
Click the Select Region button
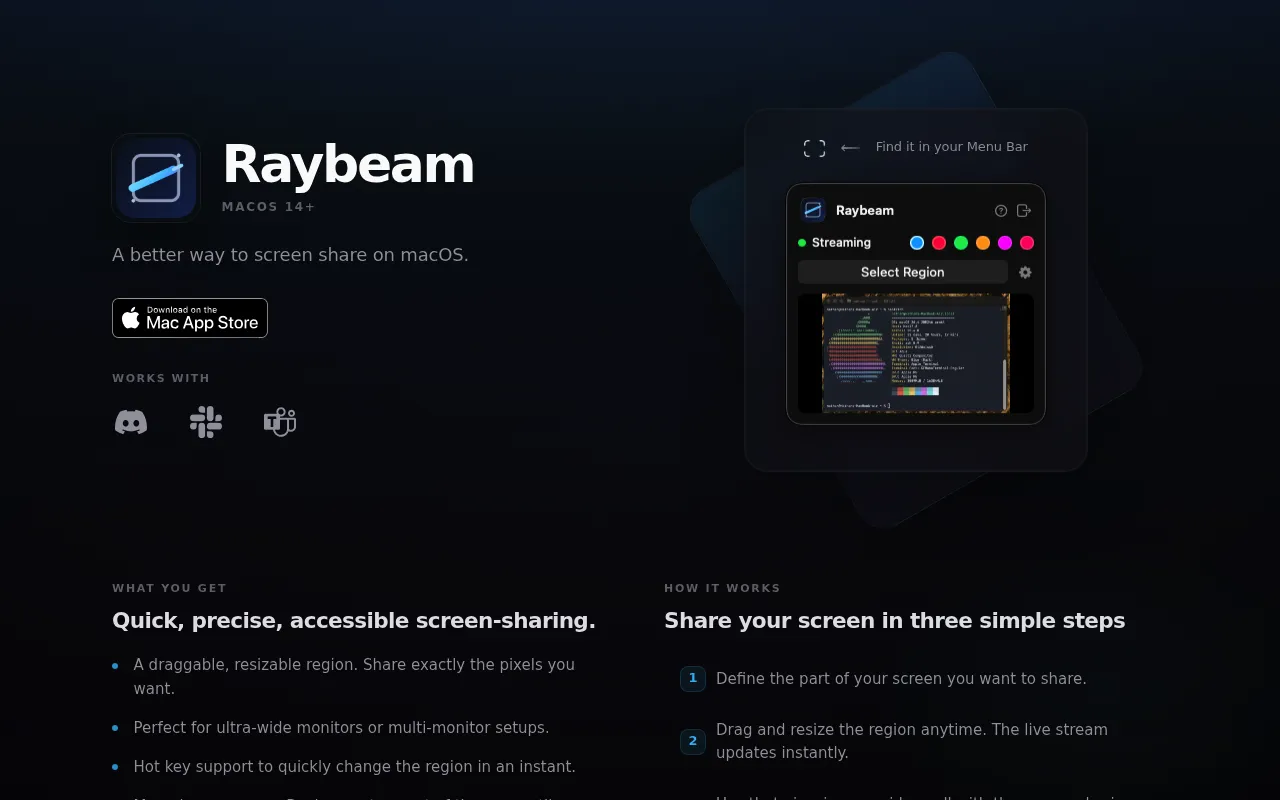coord(903,272)
